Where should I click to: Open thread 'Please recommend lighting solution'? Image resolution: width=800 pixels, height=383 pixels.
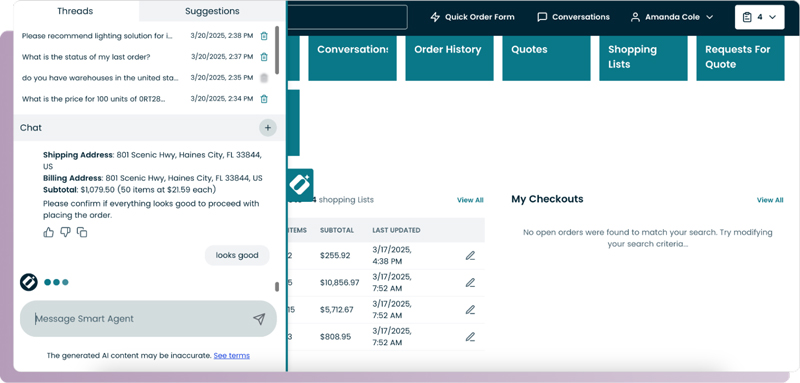pyautogui.click(x=97, y=36)
